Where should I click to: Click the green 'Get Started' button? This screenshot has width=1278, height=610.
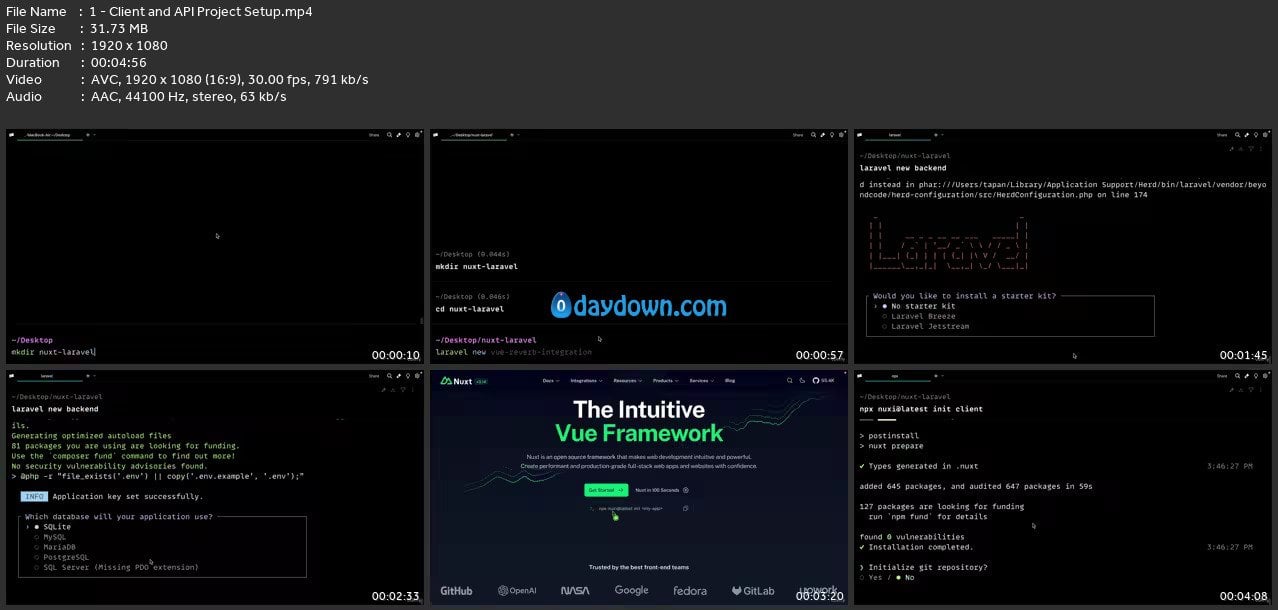[x=606, y=490]
